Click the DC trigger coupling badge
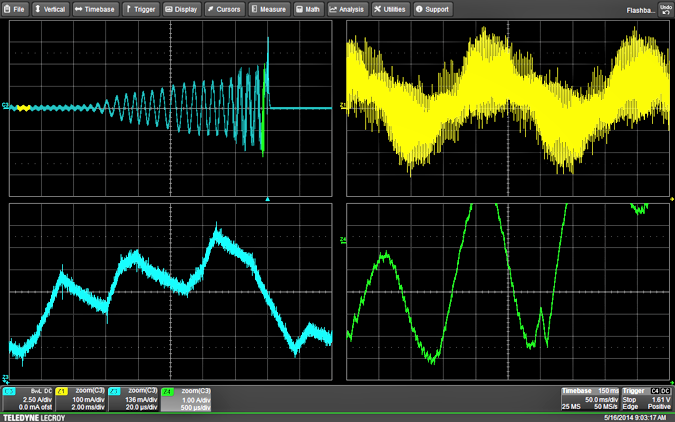 666,391
